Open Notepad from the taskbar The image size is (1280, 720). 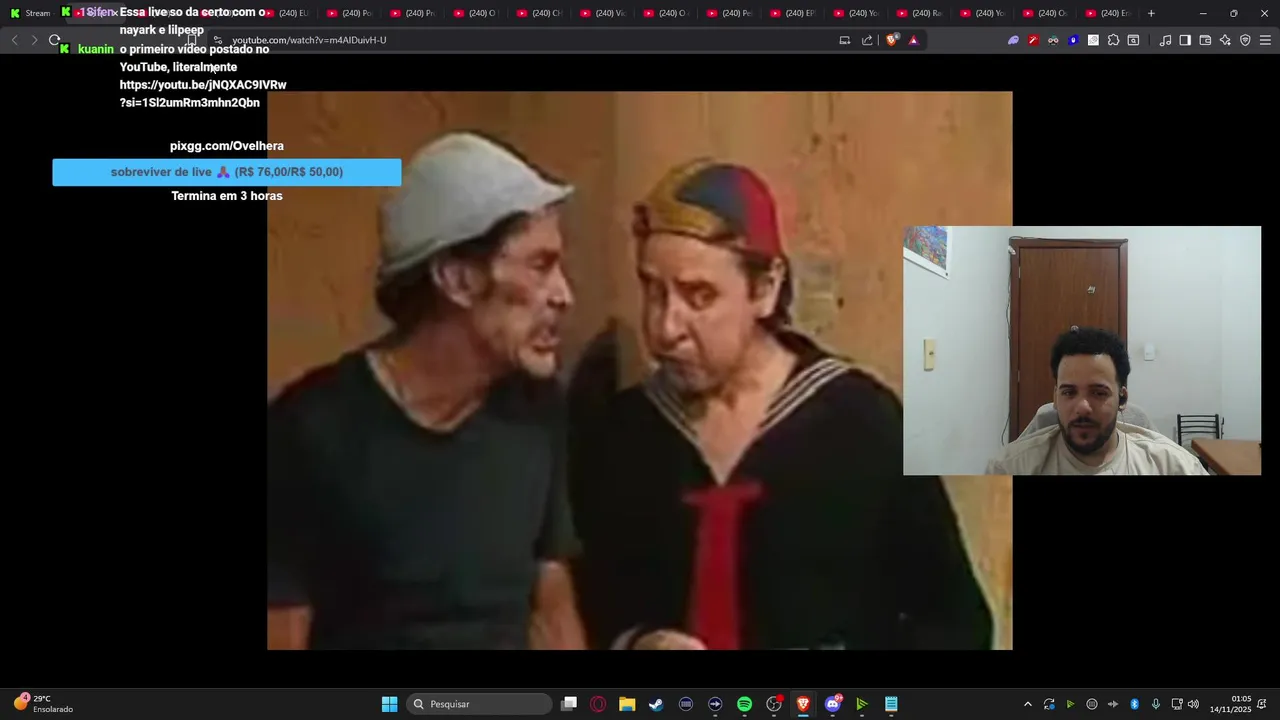click(x=891, y=704)
